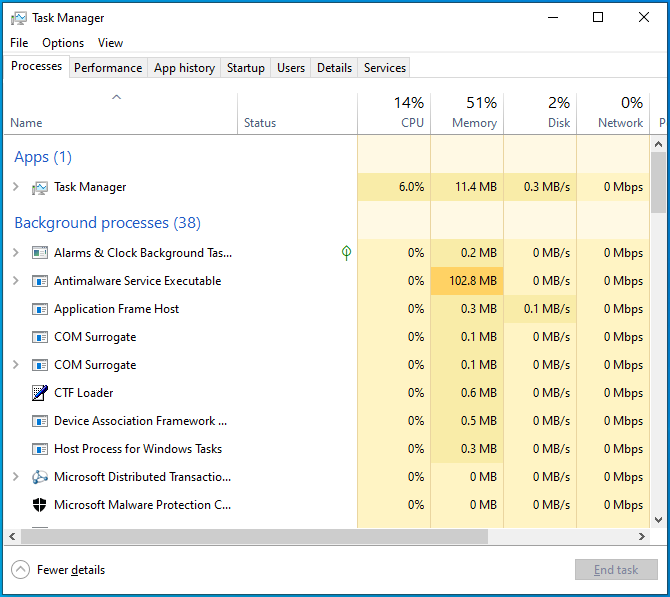Switch to the Performance tab

[108, 68]
